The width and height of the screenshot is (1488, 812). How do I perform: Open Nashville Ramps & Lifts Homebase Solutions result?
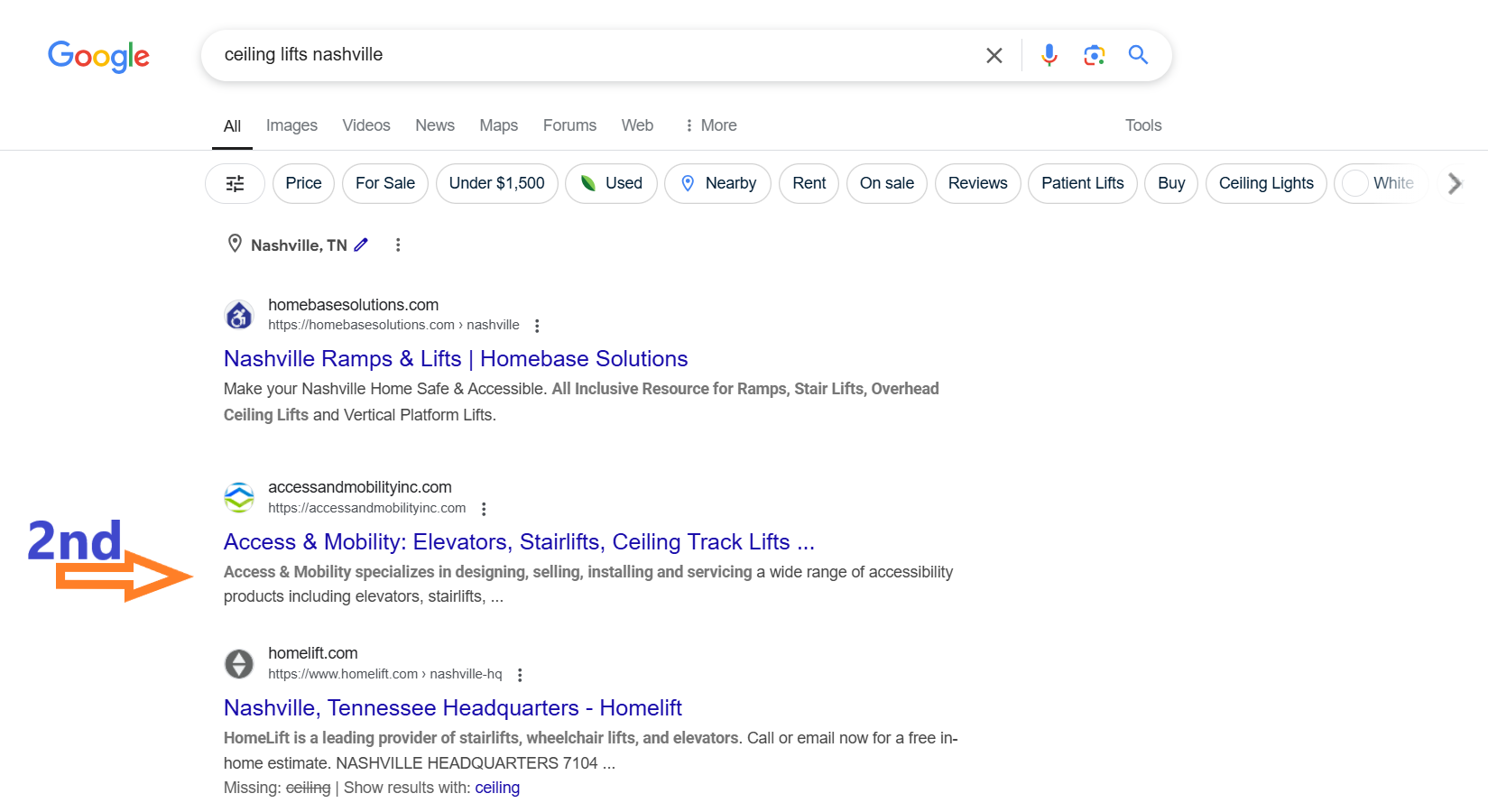pos(456,359)
